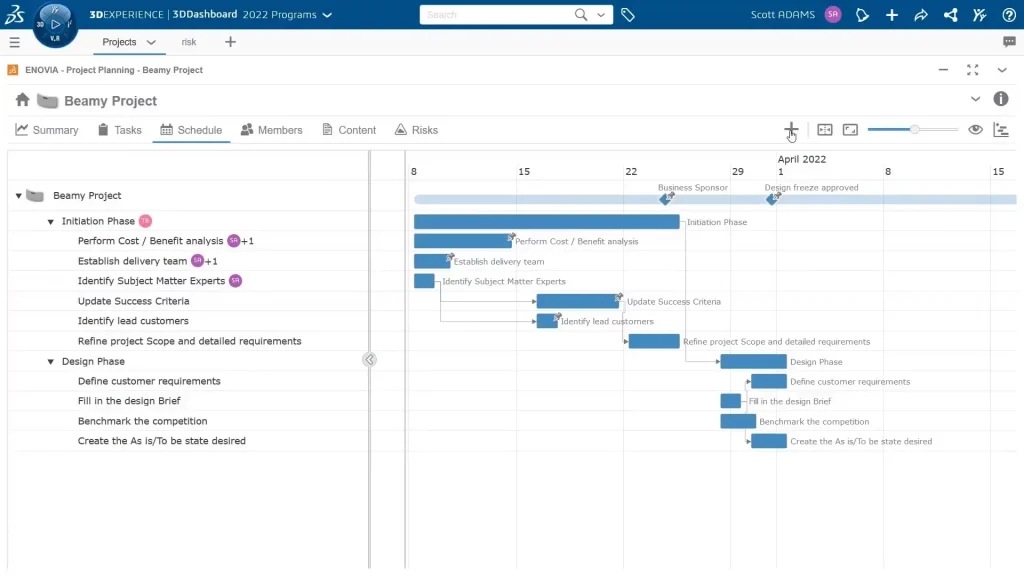Viewport: 1024px width, 576px height.
Task: Collapse the Design Phase tree node
Action: coord(51,362)
